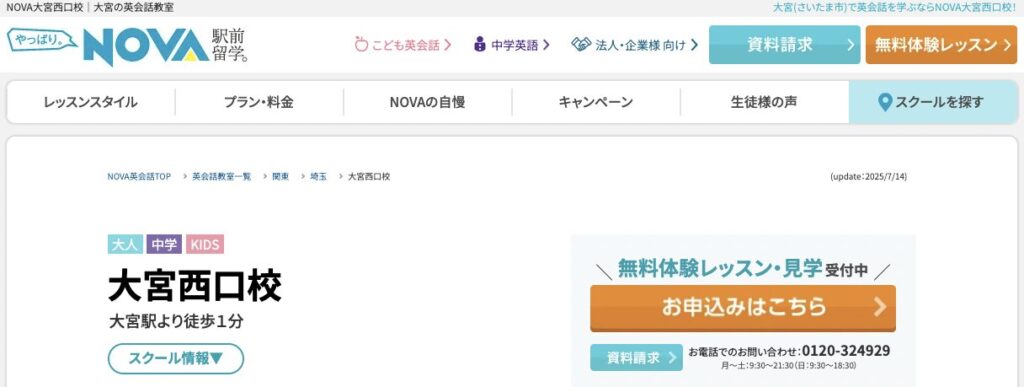The height and width of the screenshot is (387, 1024).
Task: Click the apple icon beside こども英会話
Action: (x=361, y=44)
